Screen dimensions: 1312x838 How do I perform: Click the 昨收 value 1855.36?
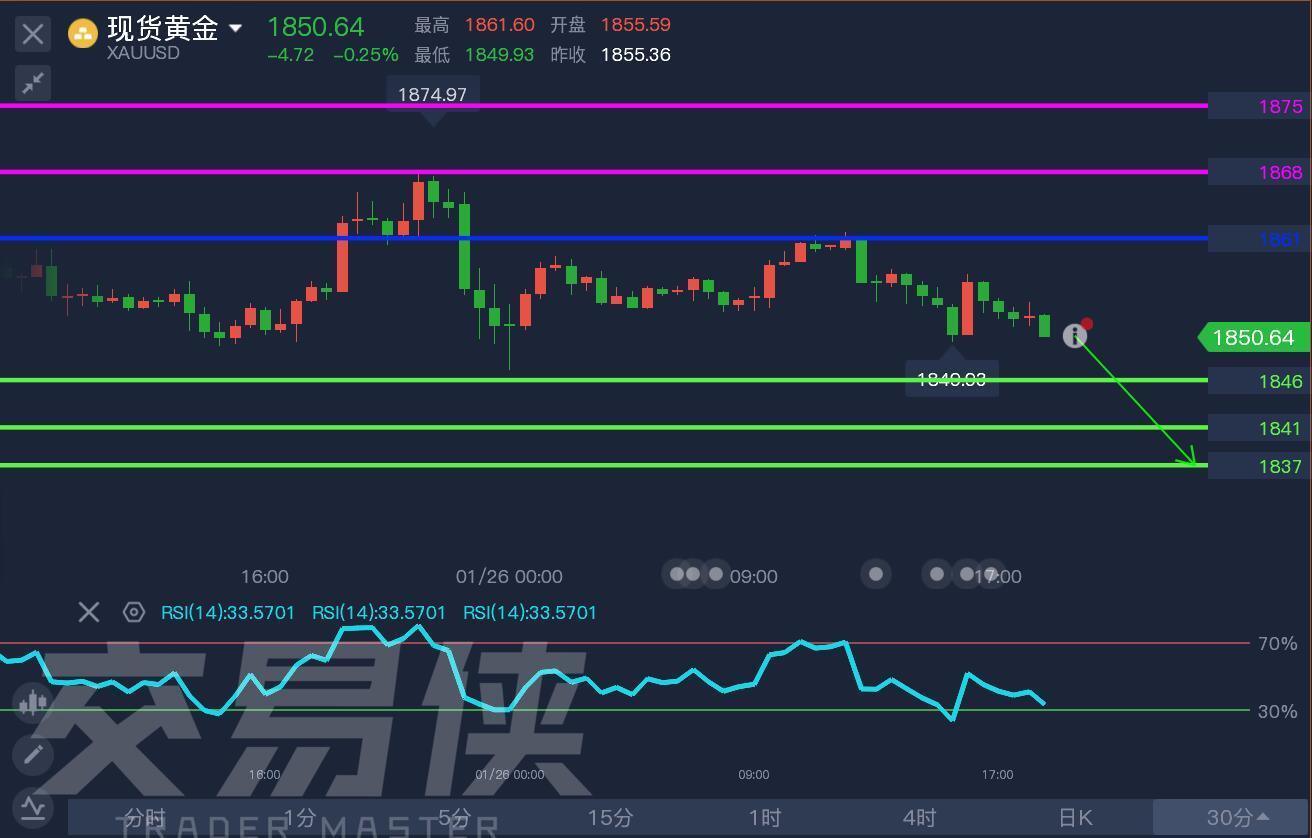click(636, 54)
